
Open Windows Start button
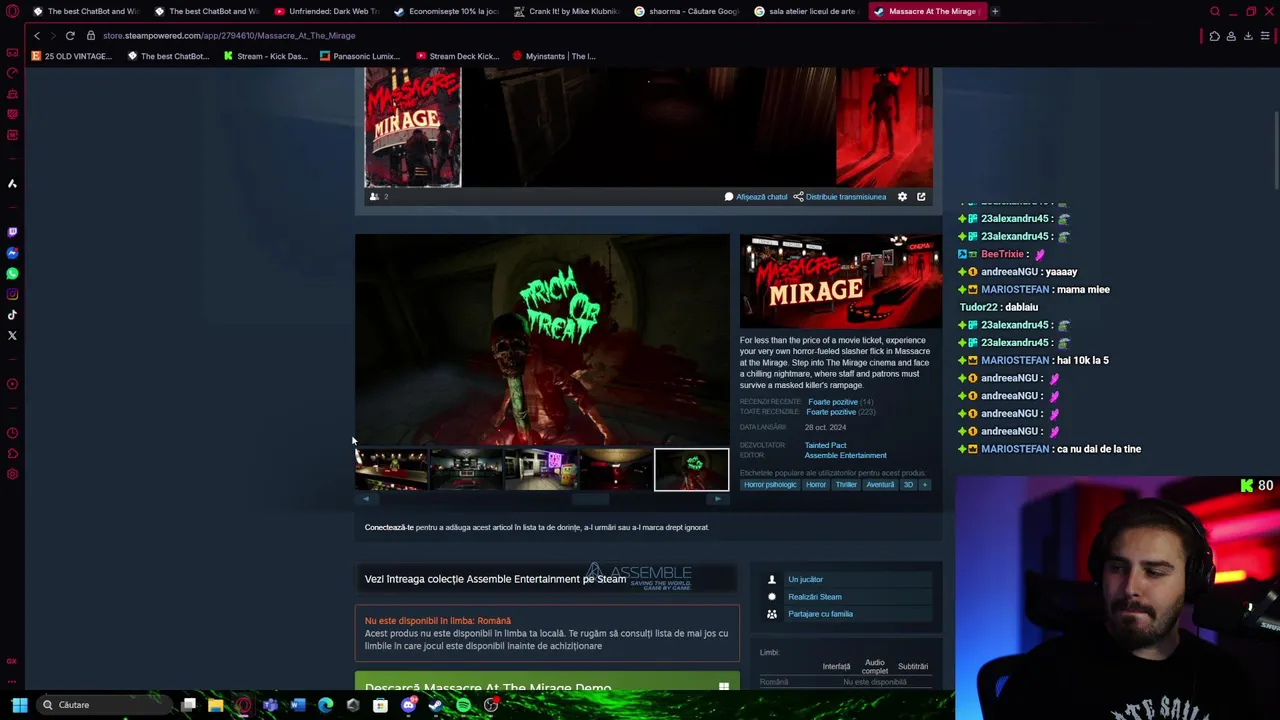19,705
